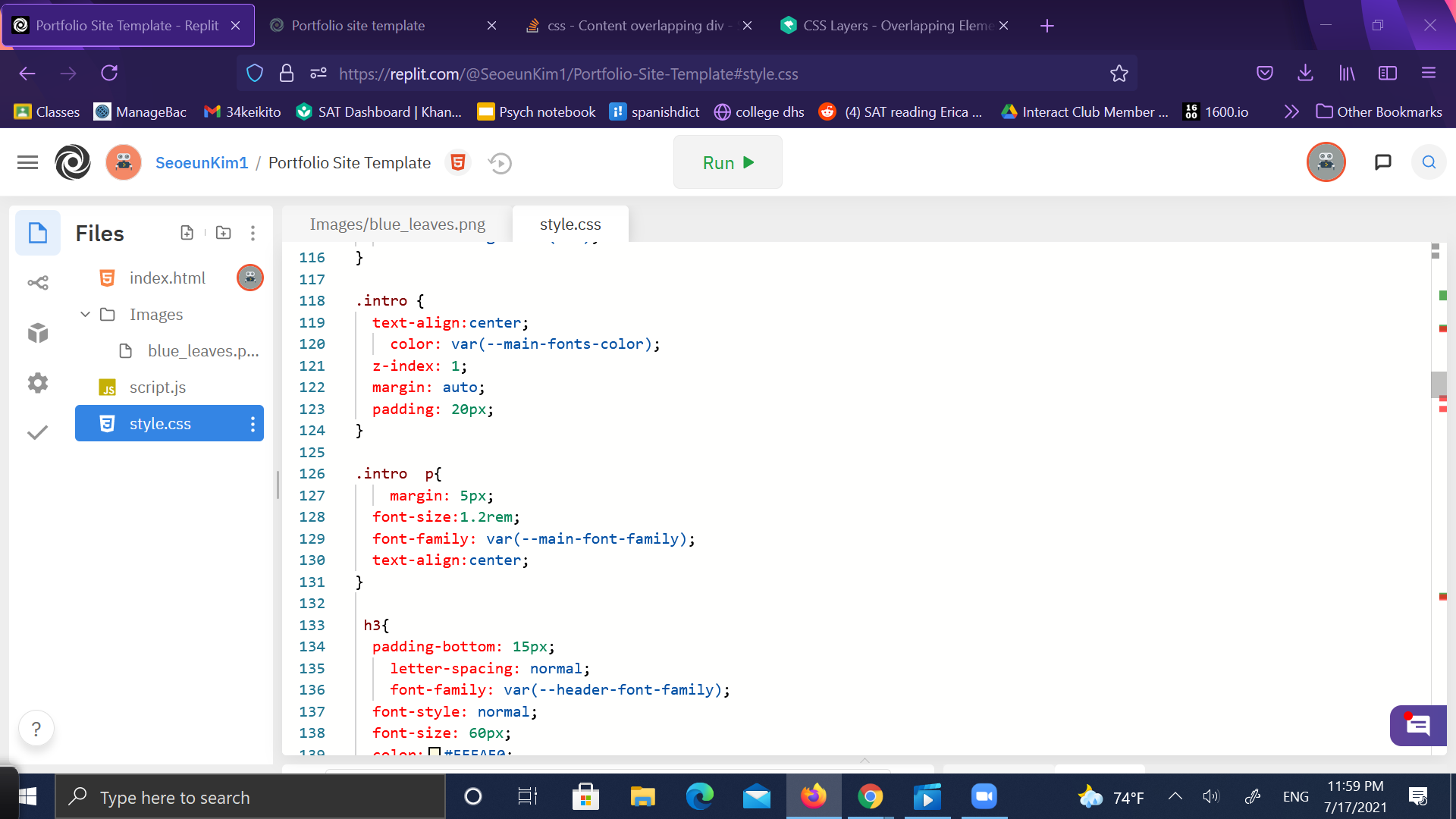Open the history rewind icon
This screenshot has height=819, width=1456.
[x=500, y=163]
